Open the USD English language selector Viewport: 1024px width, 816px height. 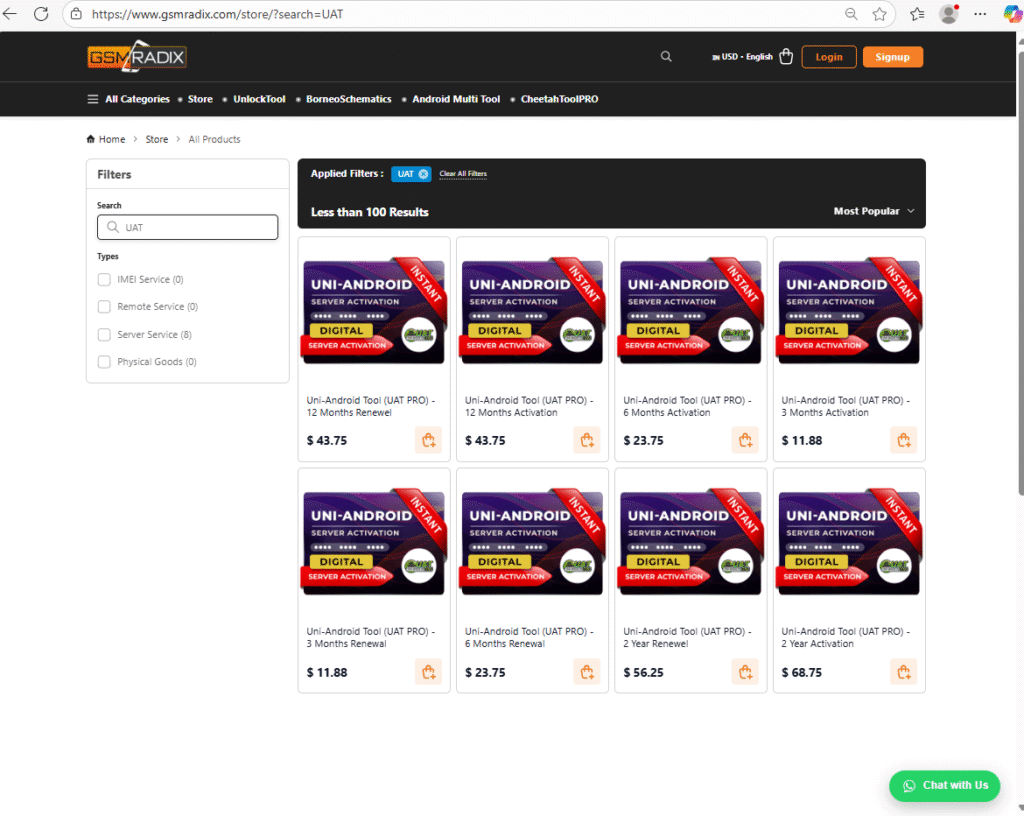tap(741, 57)
